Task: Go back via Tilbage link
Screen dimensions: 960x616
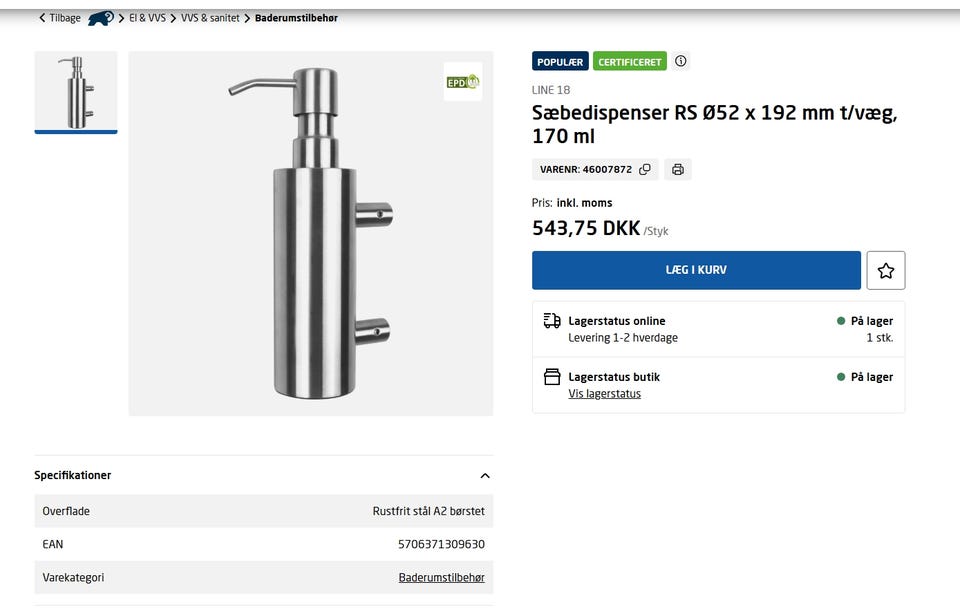Action: click(60, 18)
